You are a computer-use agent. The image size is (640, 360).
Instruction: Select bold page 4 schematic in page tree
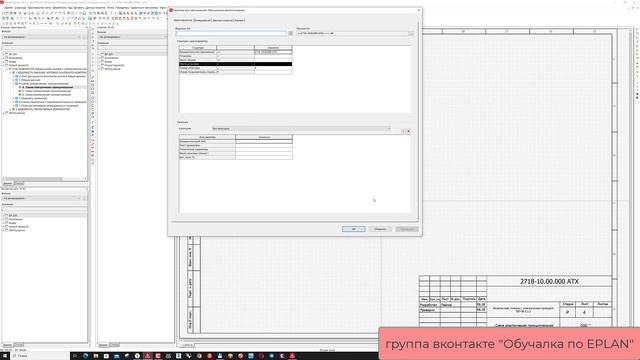click(47, 87)
